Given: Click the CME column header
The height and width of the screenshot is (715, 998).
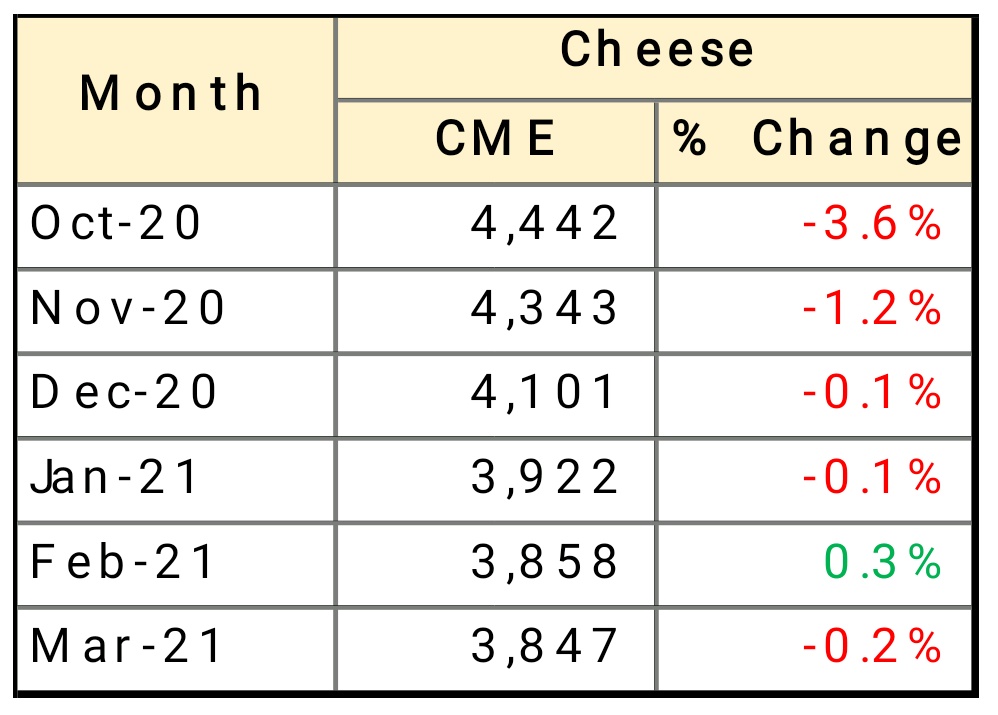Looking at the screenshot, I should pos(495,140).
